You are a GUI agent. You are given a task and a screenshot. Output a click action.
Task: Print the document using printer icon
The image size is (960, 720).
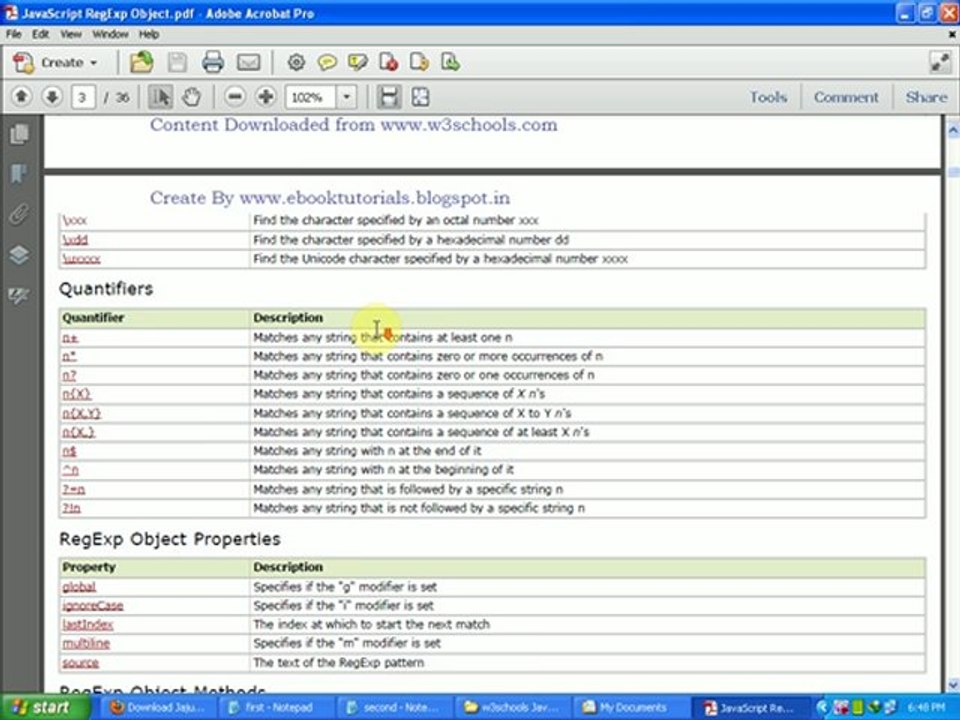[212, 62]
